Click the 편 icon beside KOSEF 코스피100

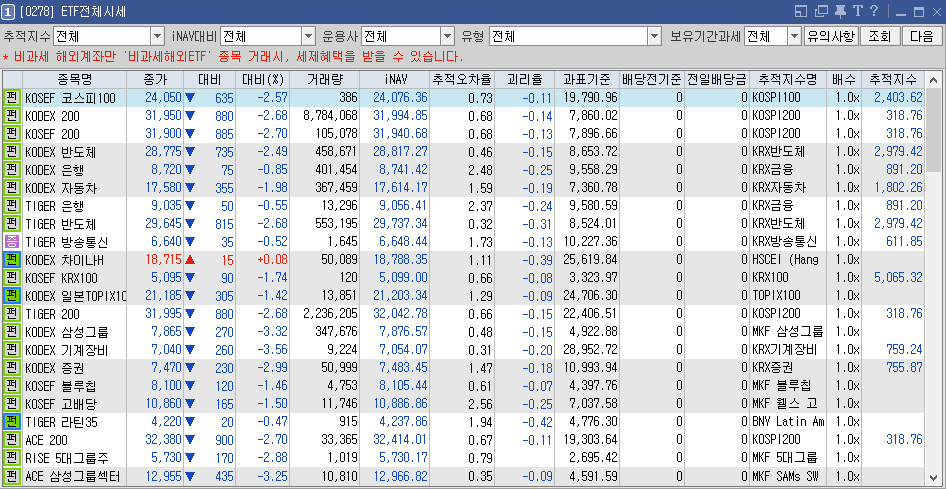point(12,98)
